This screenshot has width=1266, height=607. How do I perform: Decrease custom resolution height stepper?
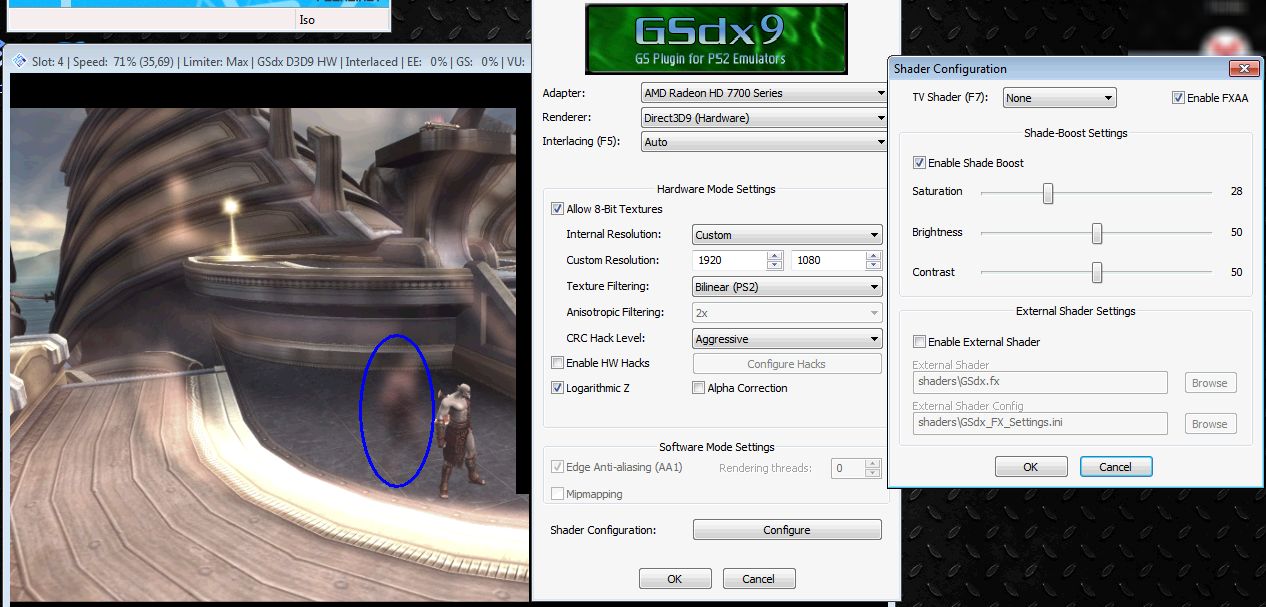click(874, 265)
